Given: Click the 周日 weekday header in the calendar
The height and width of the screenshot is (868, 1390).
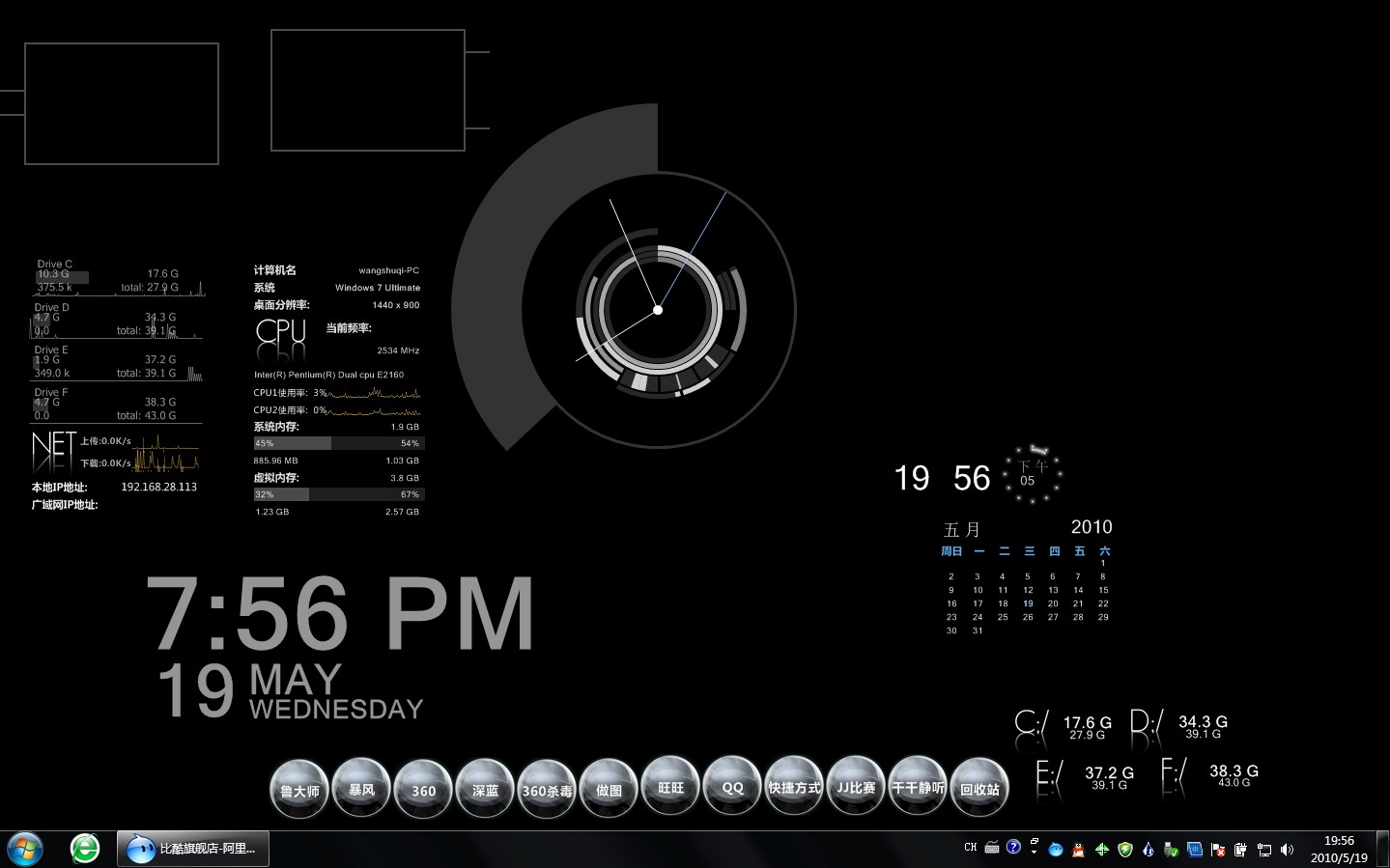Looking at the screenshot, I should 951,551.
